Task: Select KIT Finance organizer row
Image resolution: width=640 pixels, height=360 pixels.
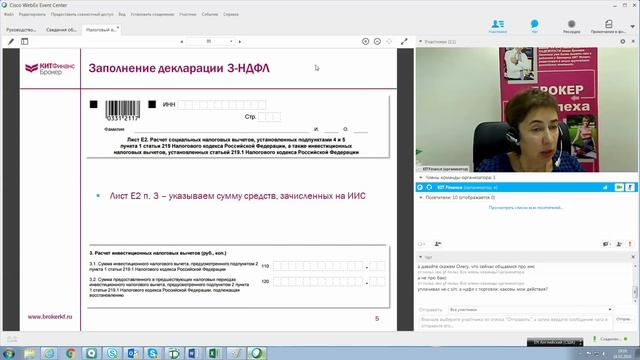Action: [526, 187]
